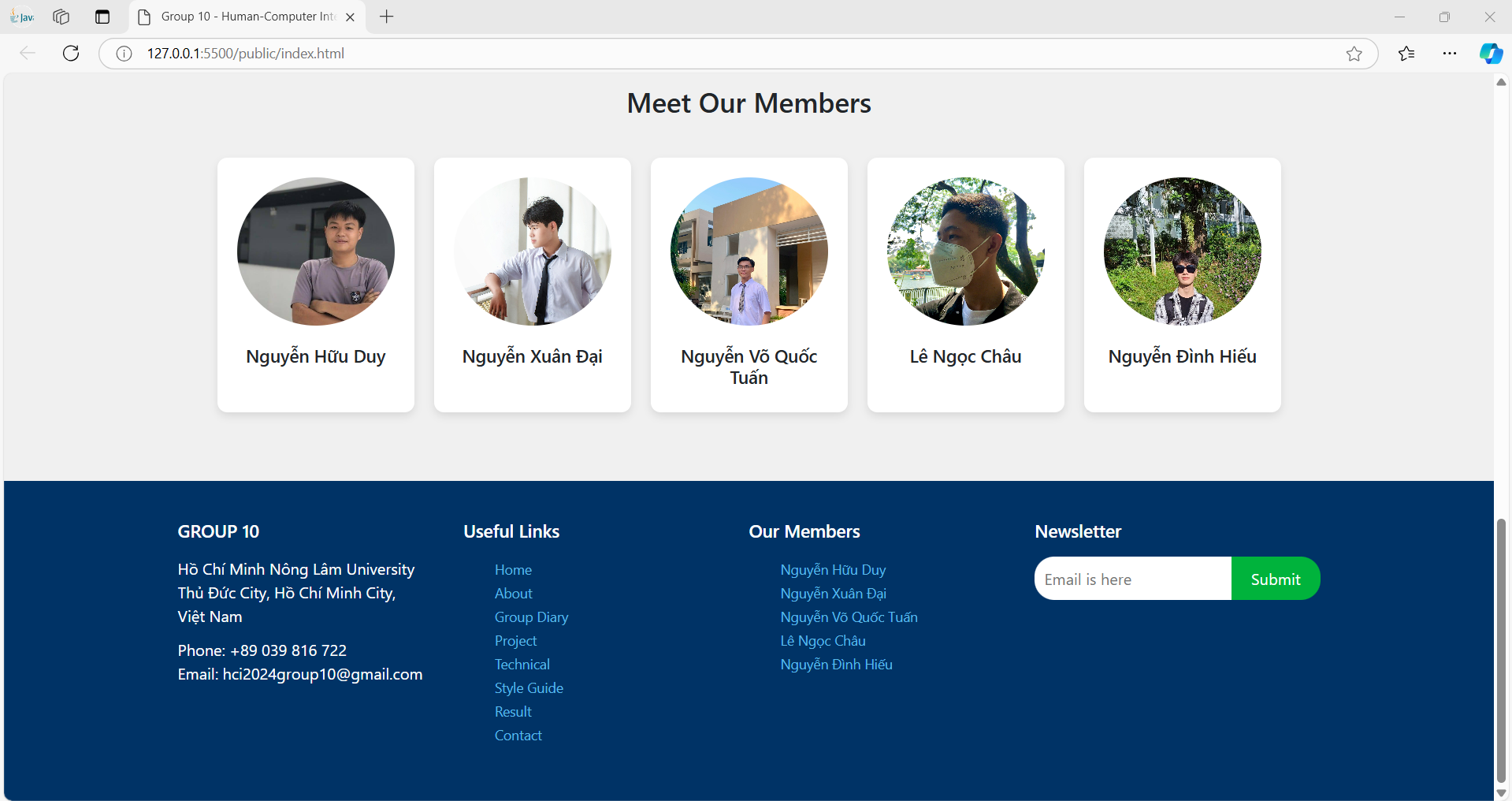
Task: Click Hồ Chí Minh Nông Lâm University text
Action: point(295,569)
